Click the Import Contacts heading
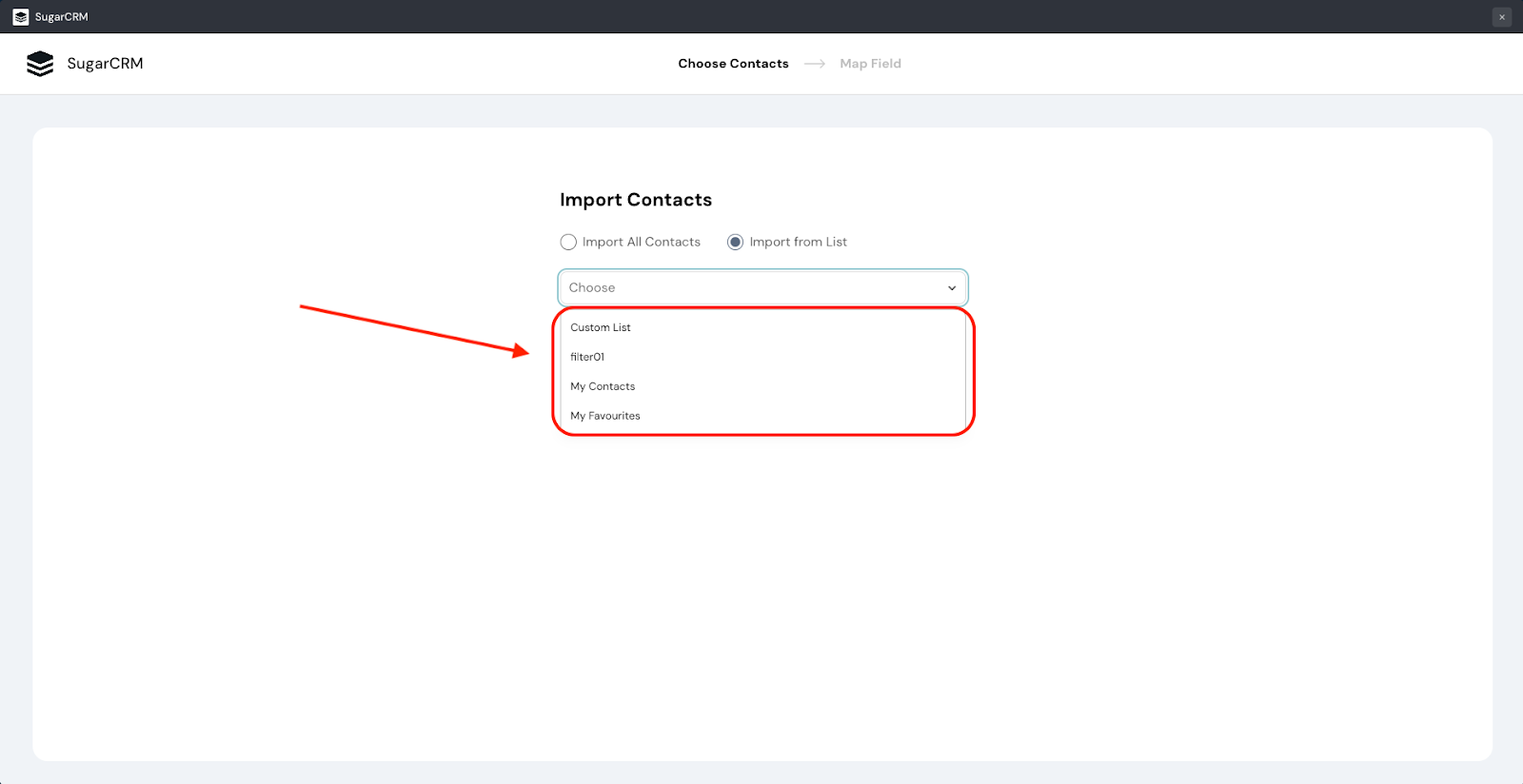This screenshot has height=784, width=1523. click(636, 200)
